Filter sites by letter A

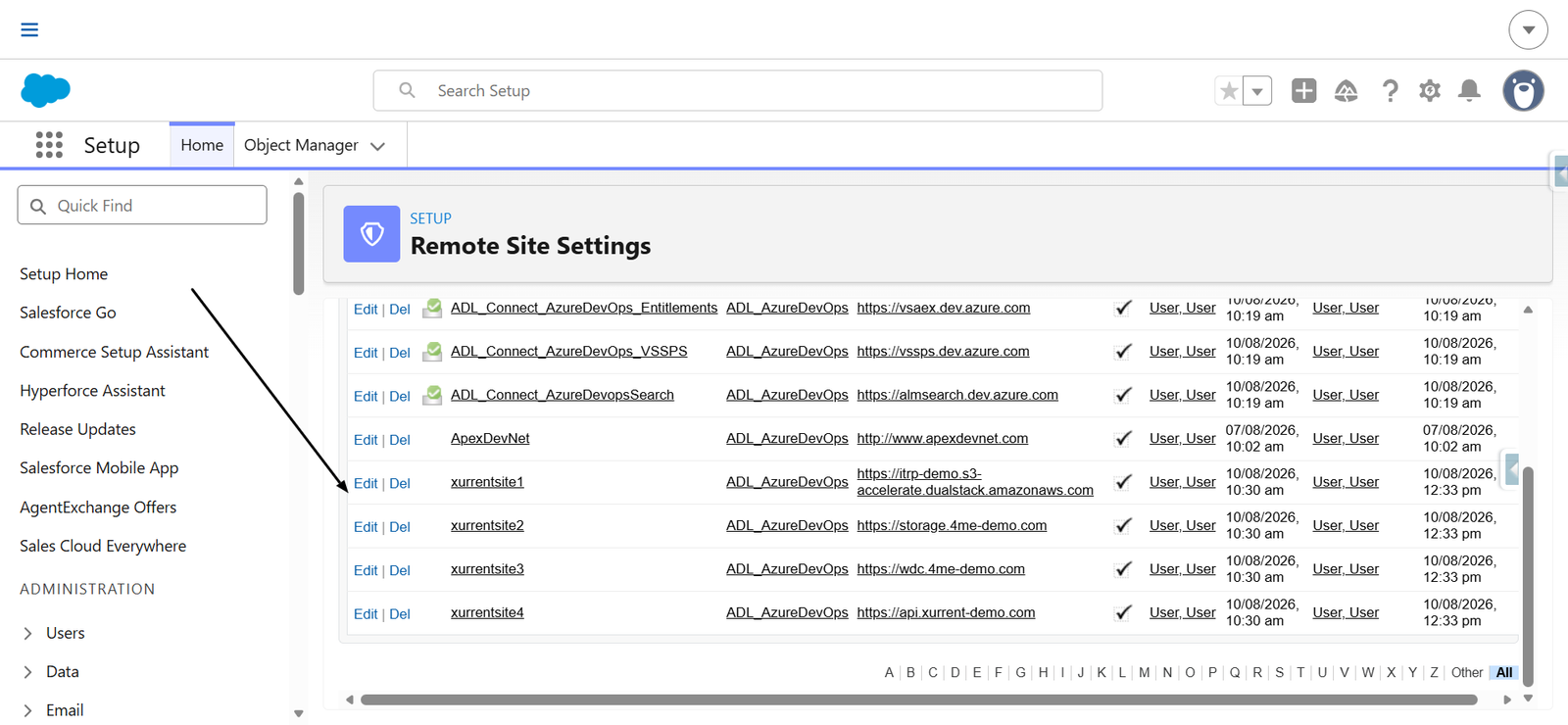tap(889, 672)
